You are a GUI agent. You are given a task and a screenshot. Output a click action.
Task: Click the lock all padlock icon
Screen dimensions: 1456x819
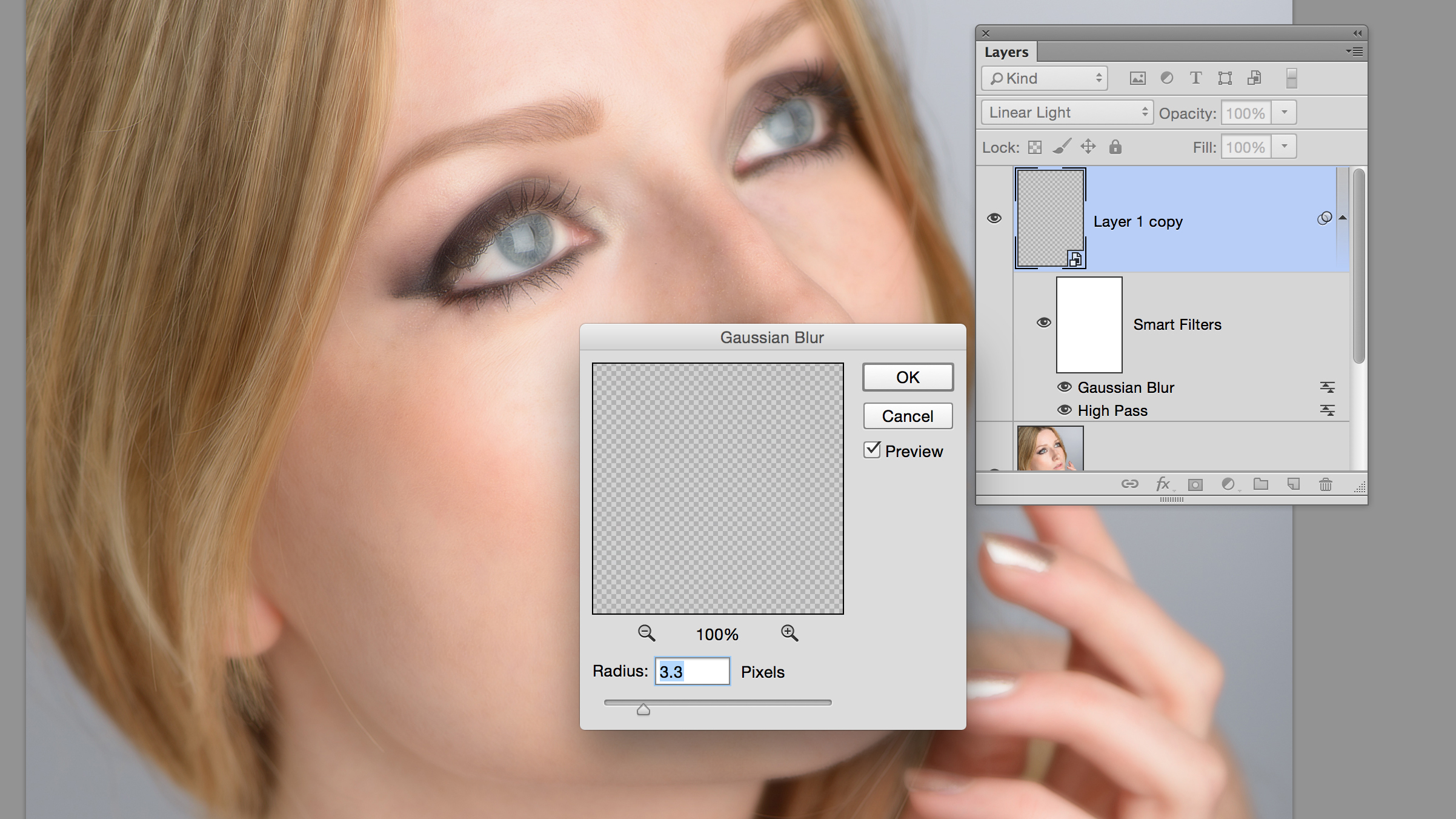click(x=1115, y=147)
